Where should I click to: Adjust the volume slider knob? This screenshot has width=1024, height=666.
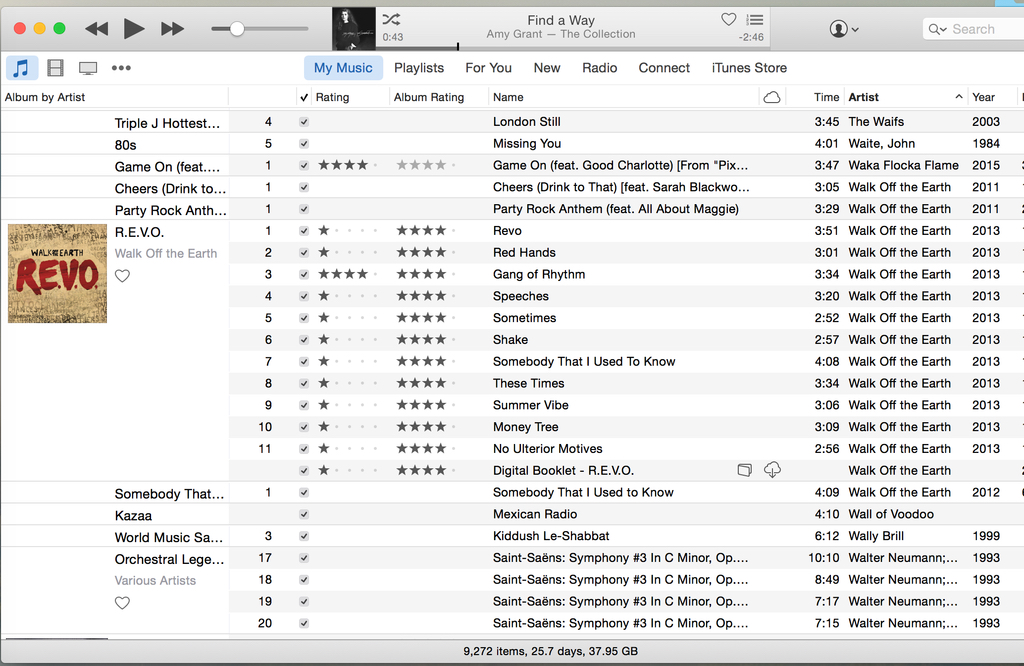[237, 29]
